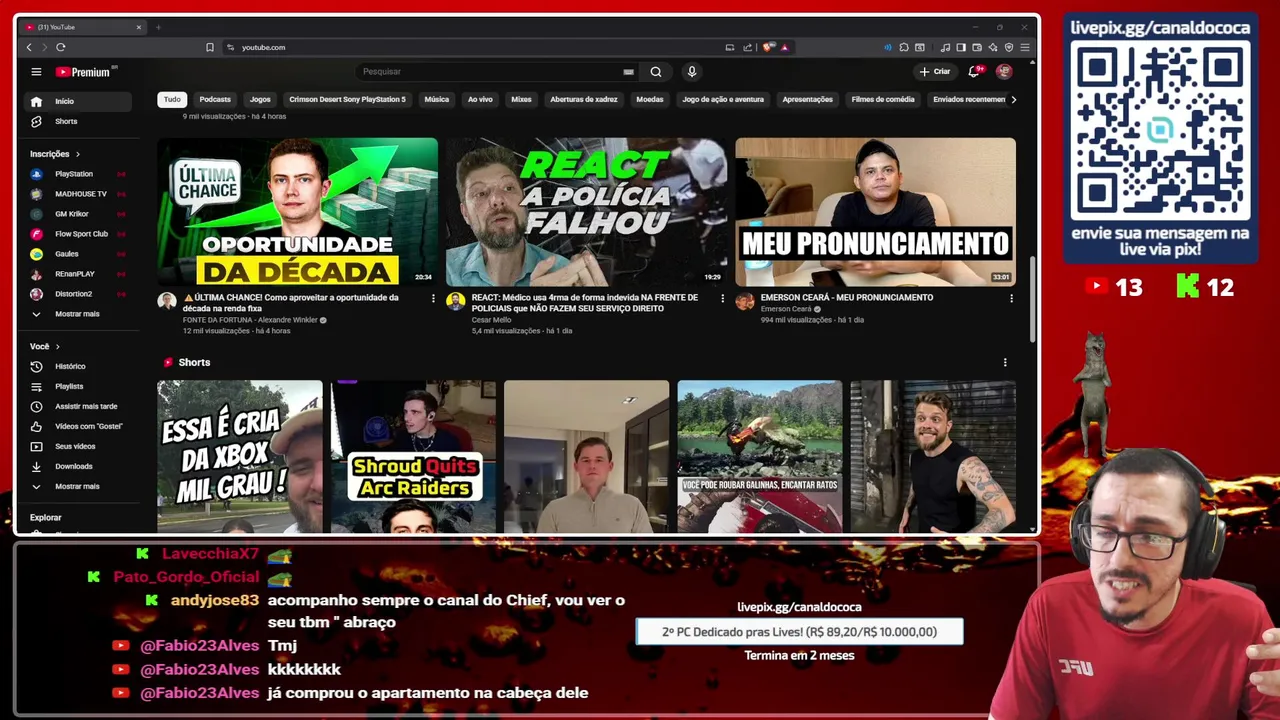Click the VPN shield icon in toolbar
The image size is (1280, 720).
(x=1009, y=47)
